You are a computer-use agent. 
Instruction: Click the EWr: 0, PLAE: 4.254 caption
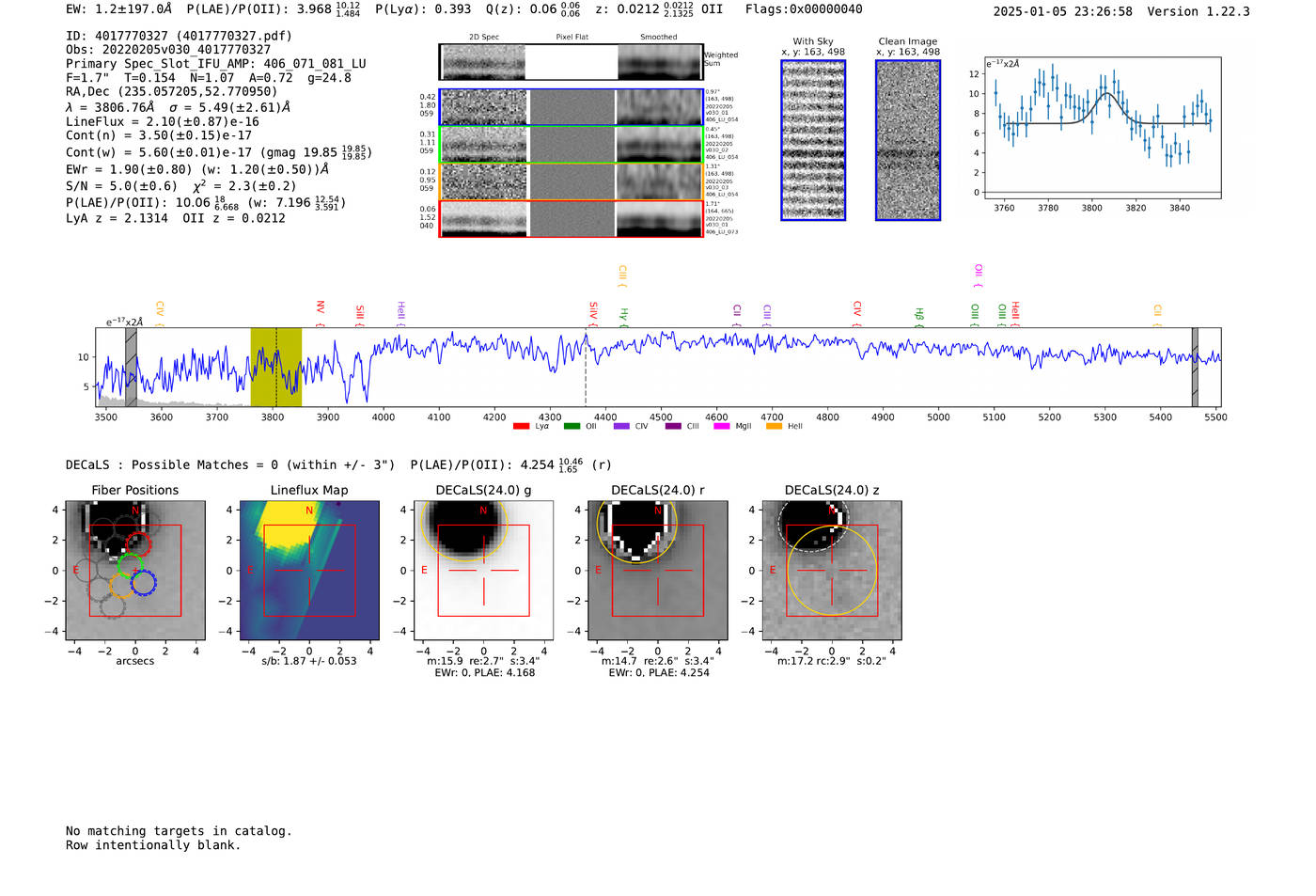coord(658,673)
